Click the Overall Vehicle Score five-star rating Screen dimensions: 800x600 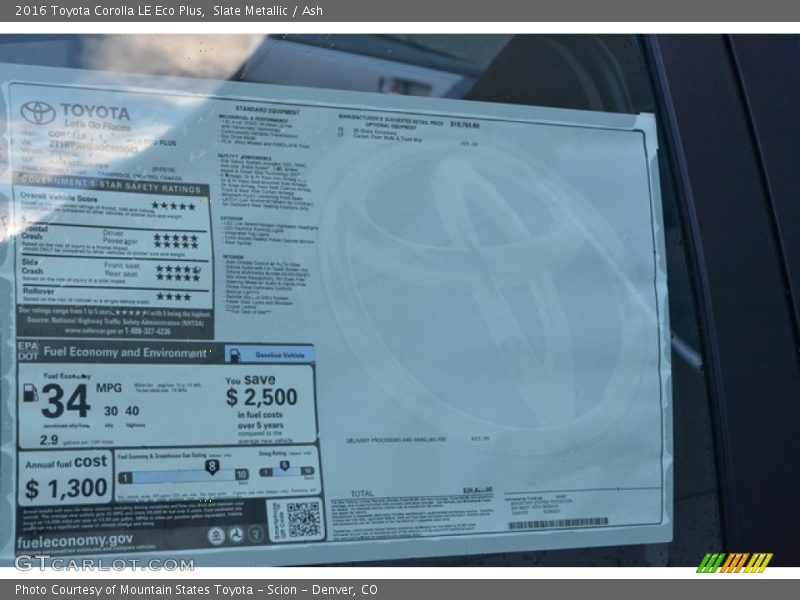(x=173, y=206)
